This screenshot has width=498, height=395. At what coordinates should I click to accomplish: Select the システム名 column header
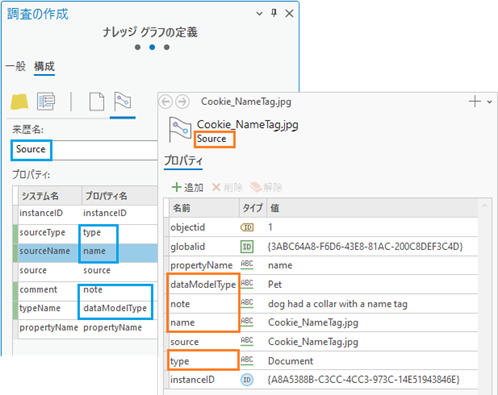(x=49, y=196)
